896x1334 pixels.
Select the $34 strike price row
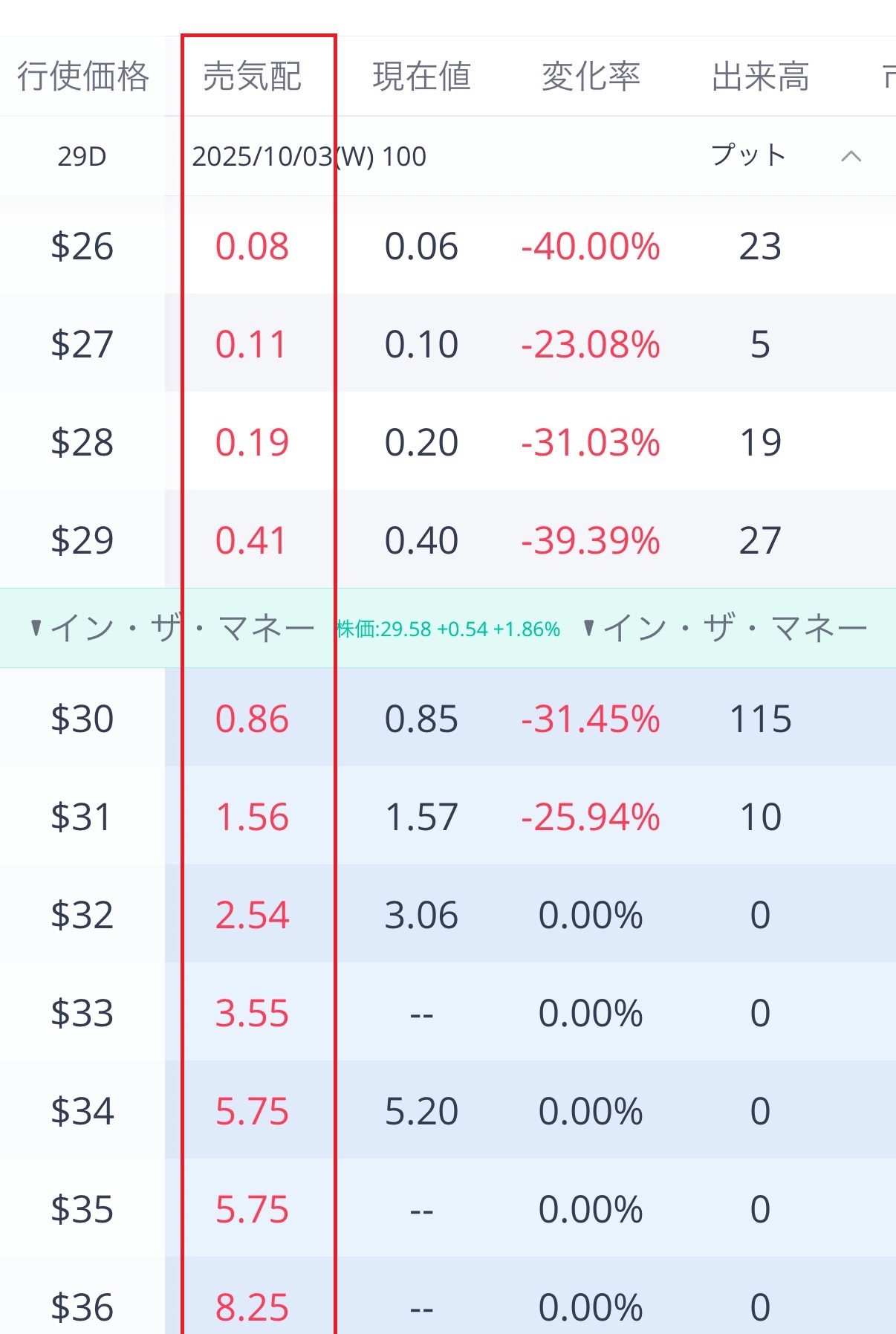click(x=82, y=1111)
